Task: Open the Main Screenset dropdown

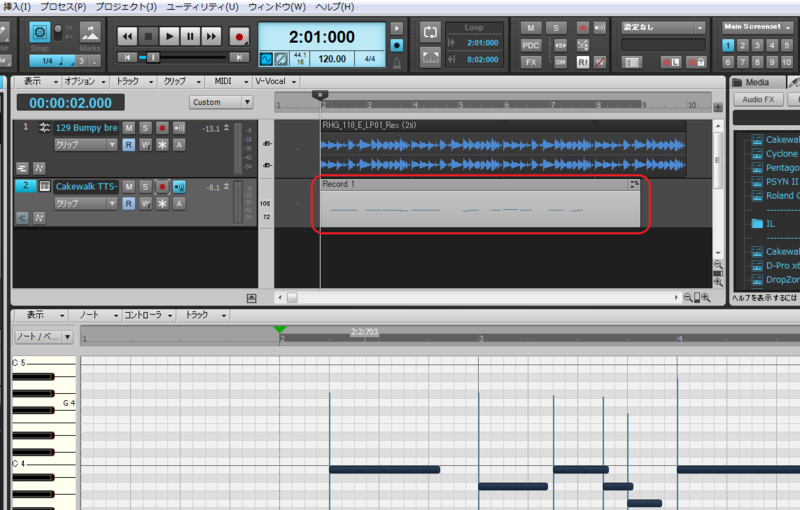Action: [758, 27]
